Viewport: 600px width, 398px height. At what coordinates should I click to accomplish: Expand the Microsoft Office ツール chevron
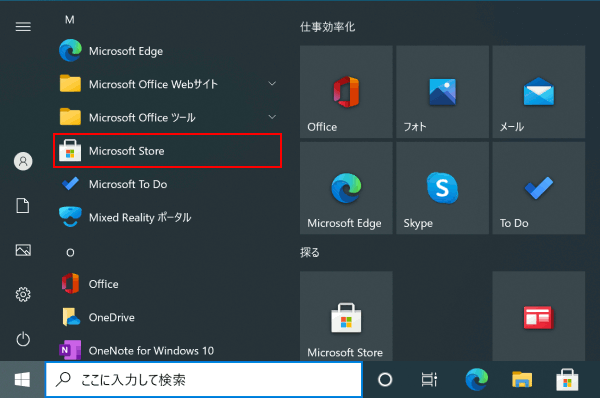tap(272, 117)
